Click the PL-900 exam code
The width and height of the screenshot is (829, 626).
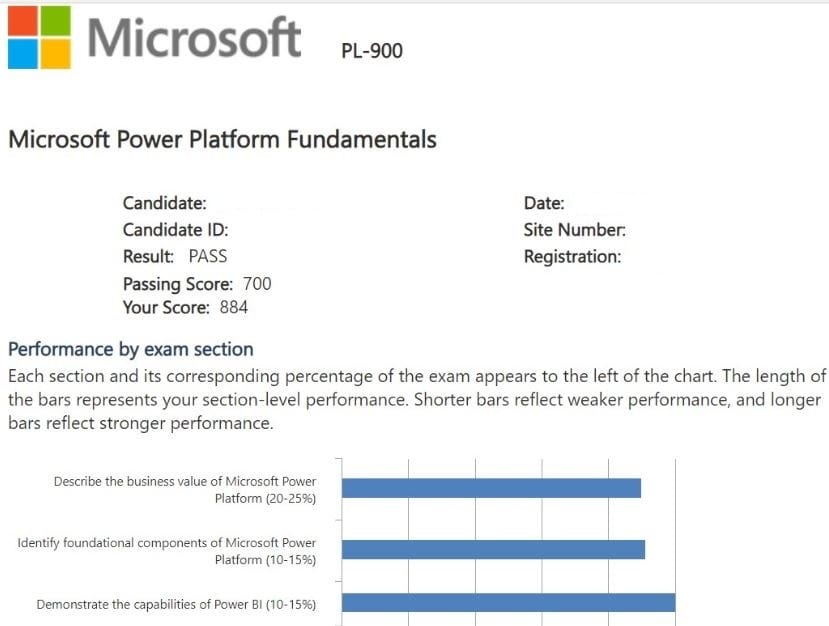tap(372, 50)
